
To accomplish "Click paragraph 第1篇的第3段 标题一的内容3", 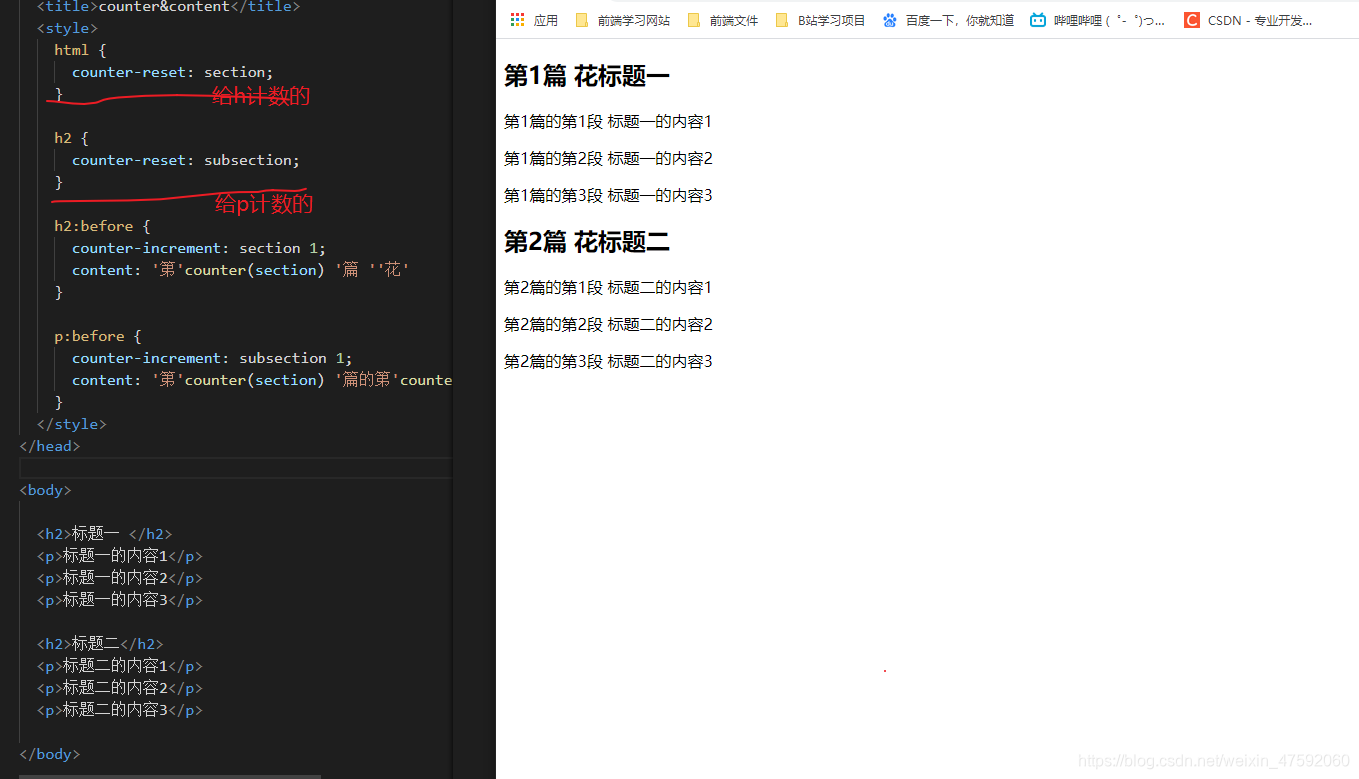I will pos(608,196).
